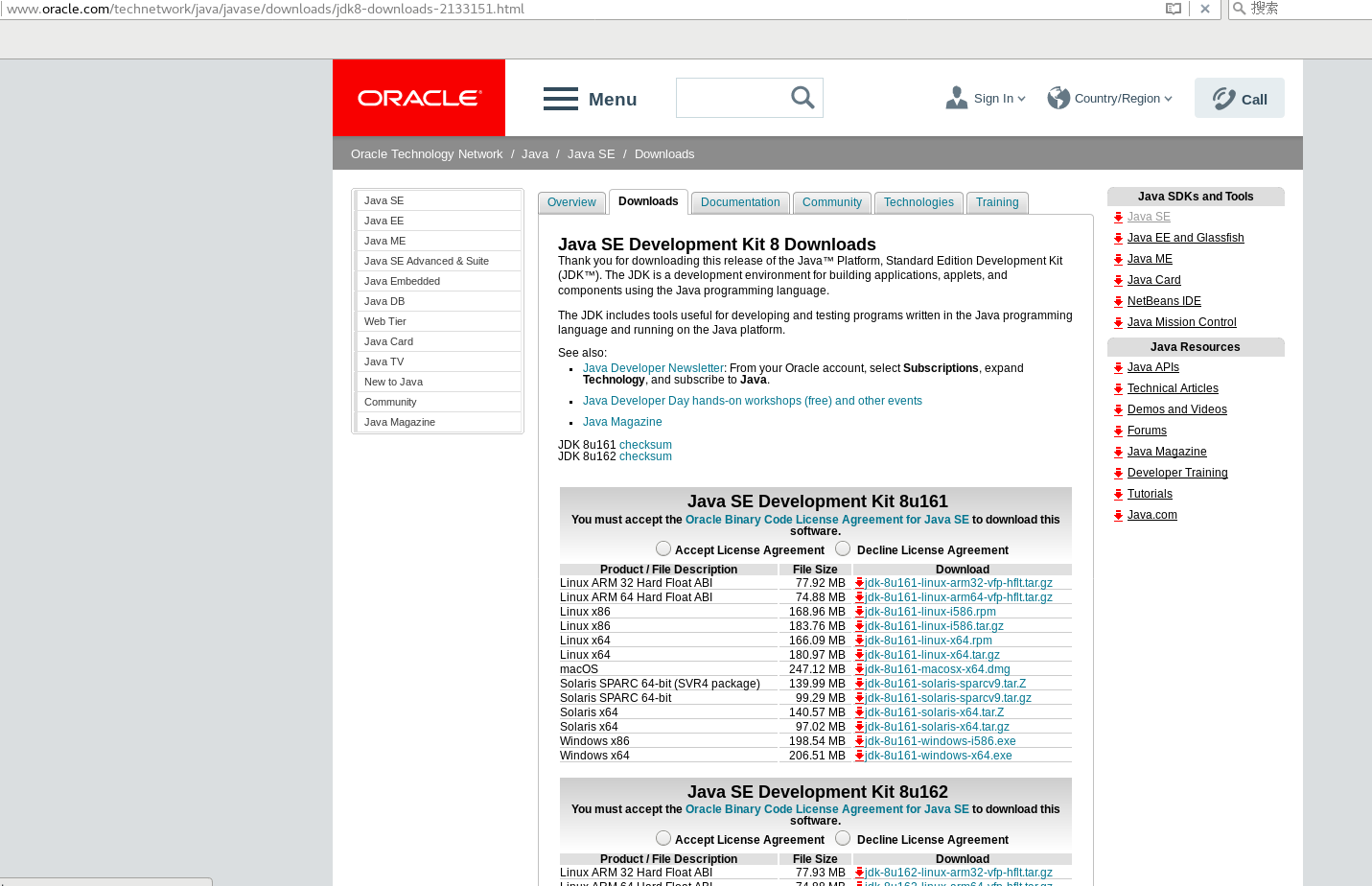This screenshot has height=886, width=1372.
Task: Click red arrow icon beside Java APIs
Action: pyautogui.click(x=1118, y=368)
